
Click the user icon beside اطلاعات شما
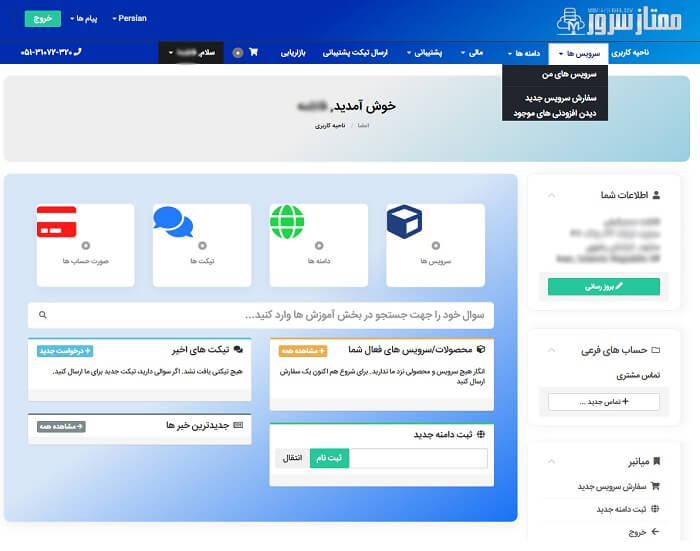[x=656, y=195]
